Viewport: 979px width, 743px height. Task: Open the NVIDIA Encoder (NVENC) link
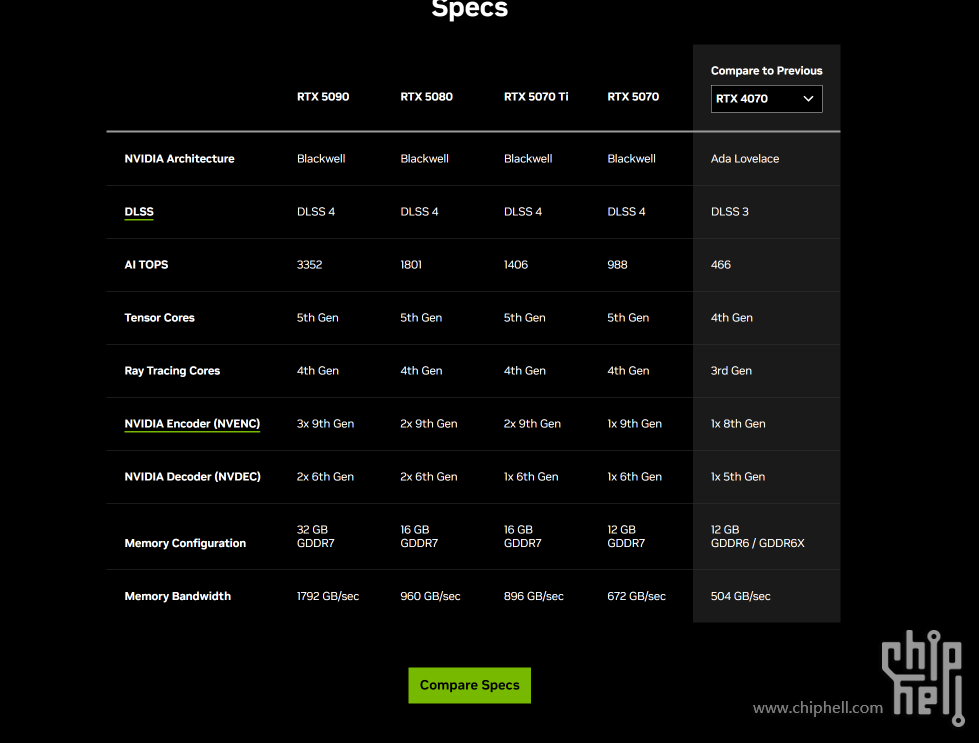(192, 424)
